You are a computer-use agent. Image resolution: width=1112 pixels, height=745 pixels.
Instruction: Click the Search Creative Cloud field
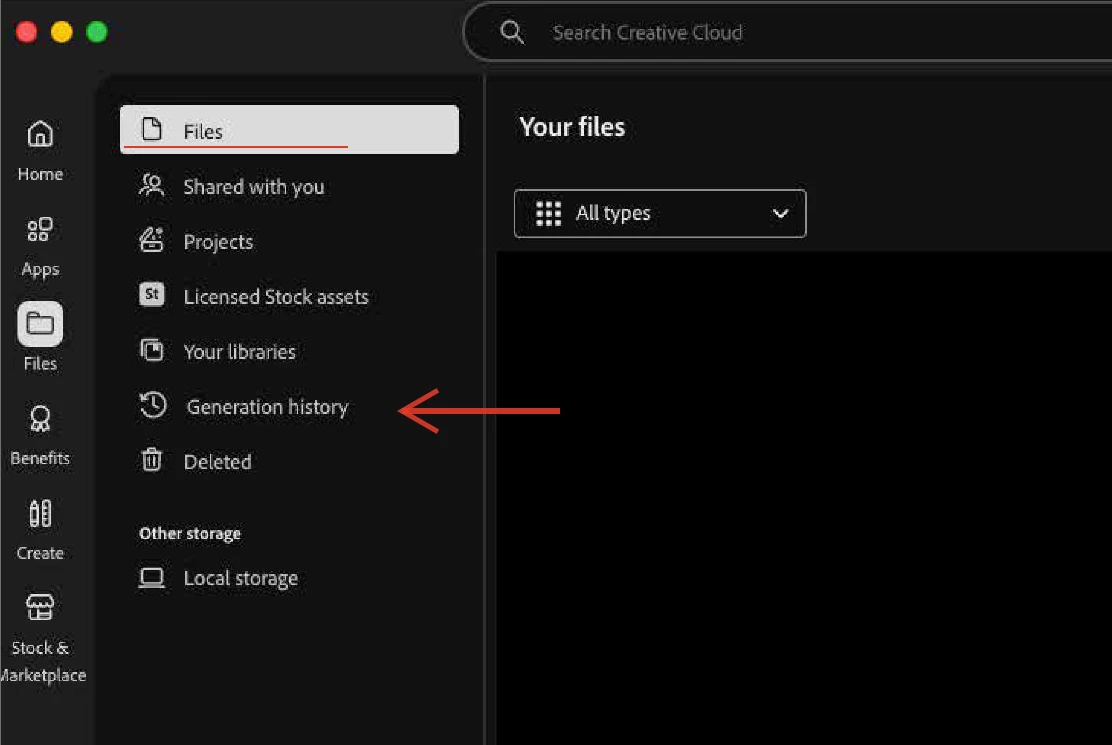[787, 32]
